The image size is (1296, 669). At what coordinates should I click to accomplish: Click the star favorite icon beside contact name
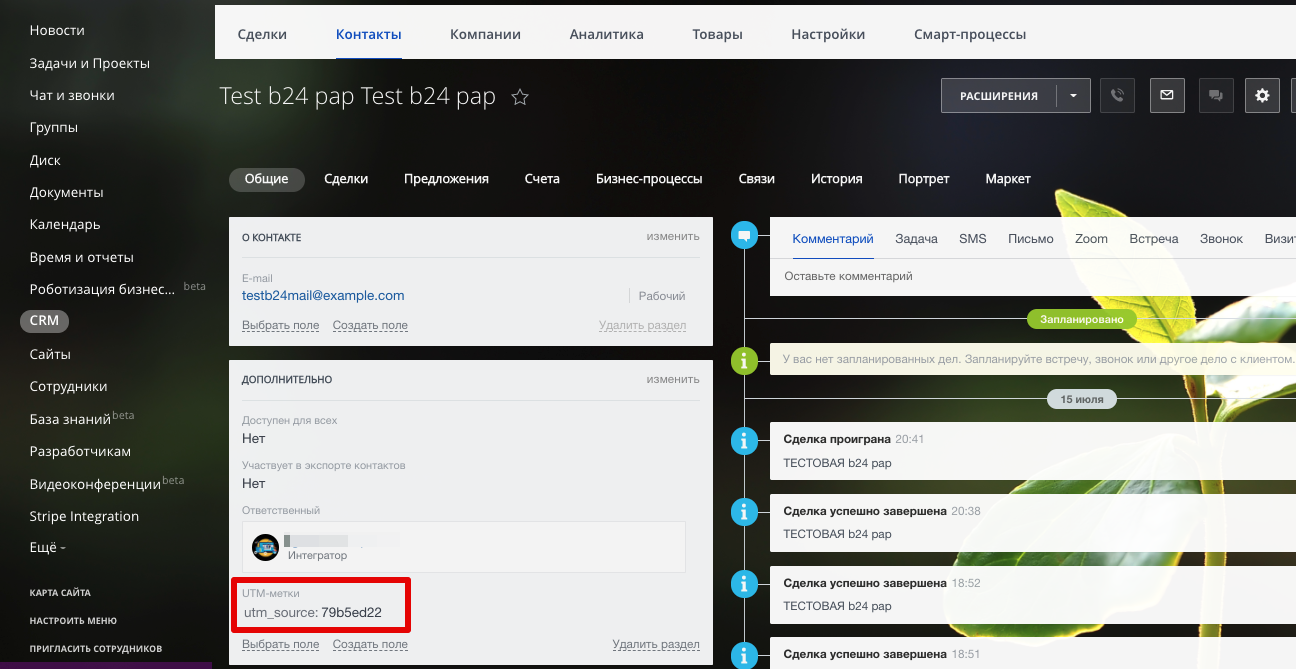tap(520, 97)
